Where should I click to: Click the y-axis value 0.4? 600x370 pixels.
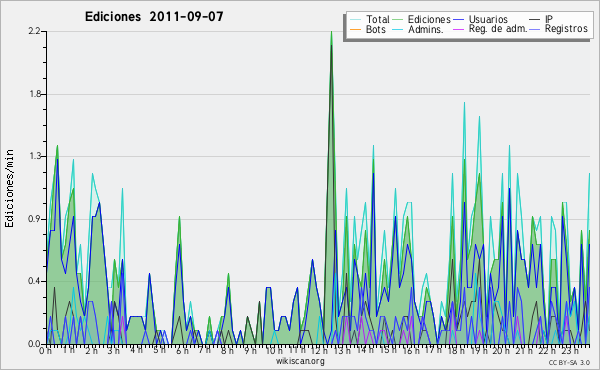click(34, 281)
